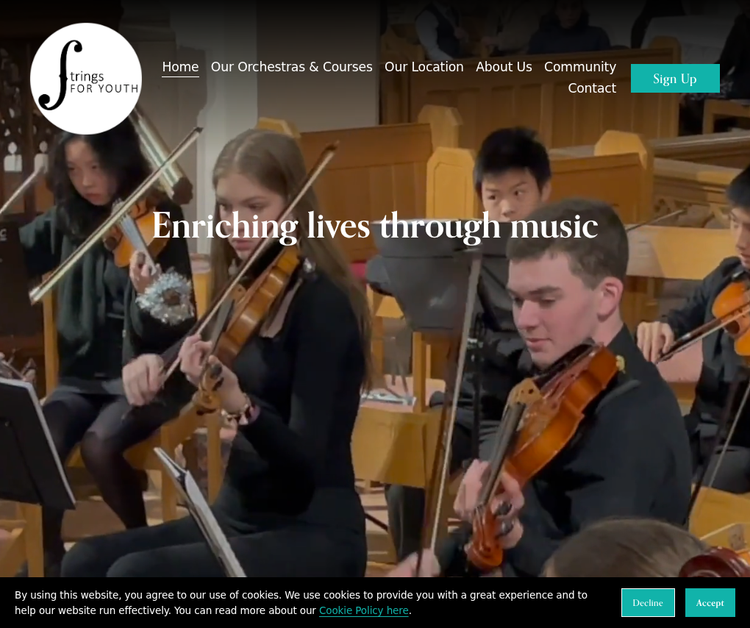750x628 pixels.
Task: Click the teal Sign Up button
Action: 675,78
